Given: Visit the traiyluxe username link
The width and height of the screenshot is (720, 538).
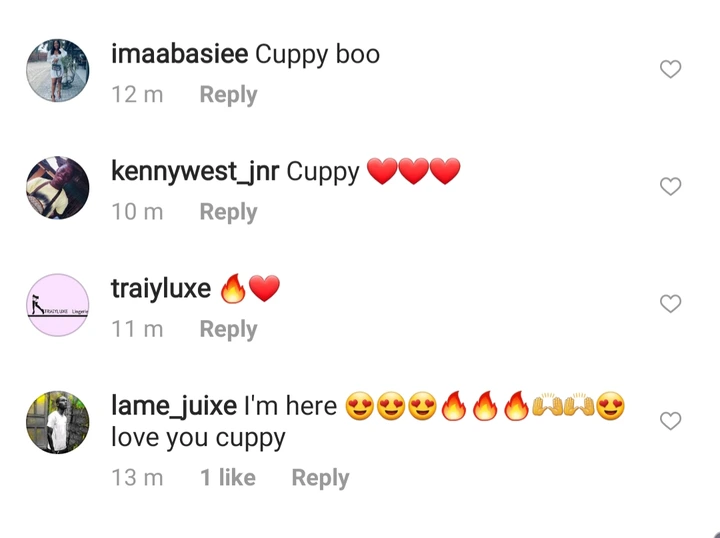Looking at the screenshot, I should (161, 289).
